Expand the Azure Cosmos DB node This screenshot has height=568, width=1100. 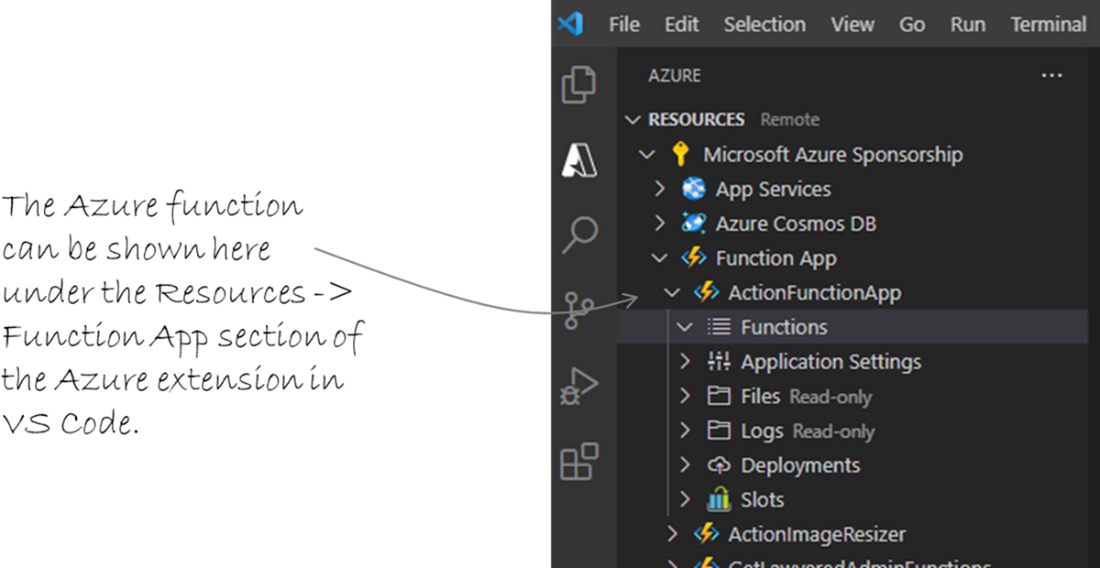[x=659, y=223]
